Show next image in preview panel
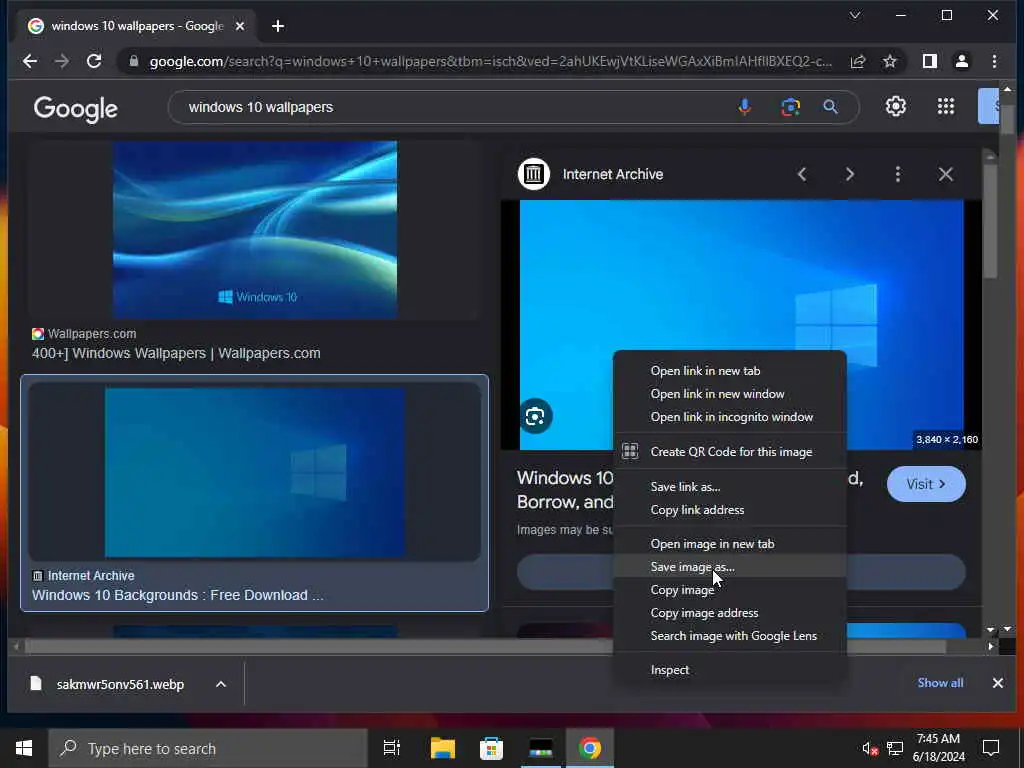Viewport: 1024px width, 768px height. tap(849, 174)
